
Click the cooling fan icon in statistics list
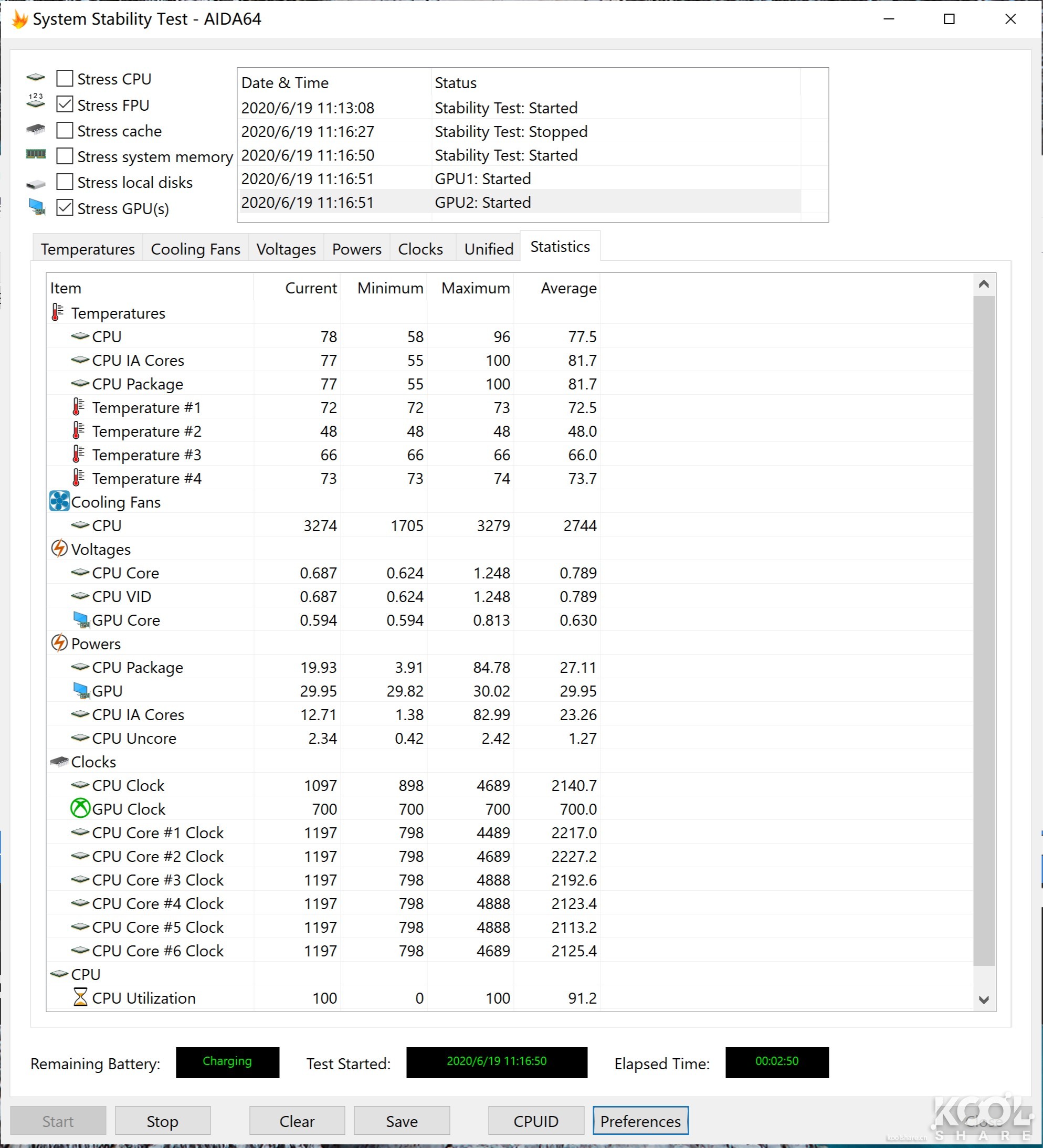(59, 501)
